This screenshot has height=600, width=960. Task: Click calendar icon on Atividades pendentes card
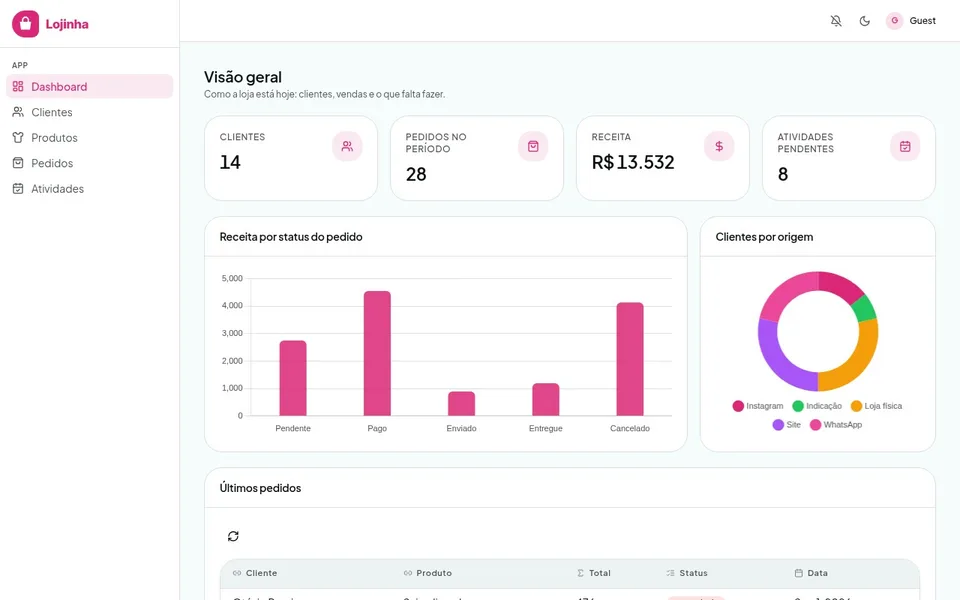click(x=905, y=146)
